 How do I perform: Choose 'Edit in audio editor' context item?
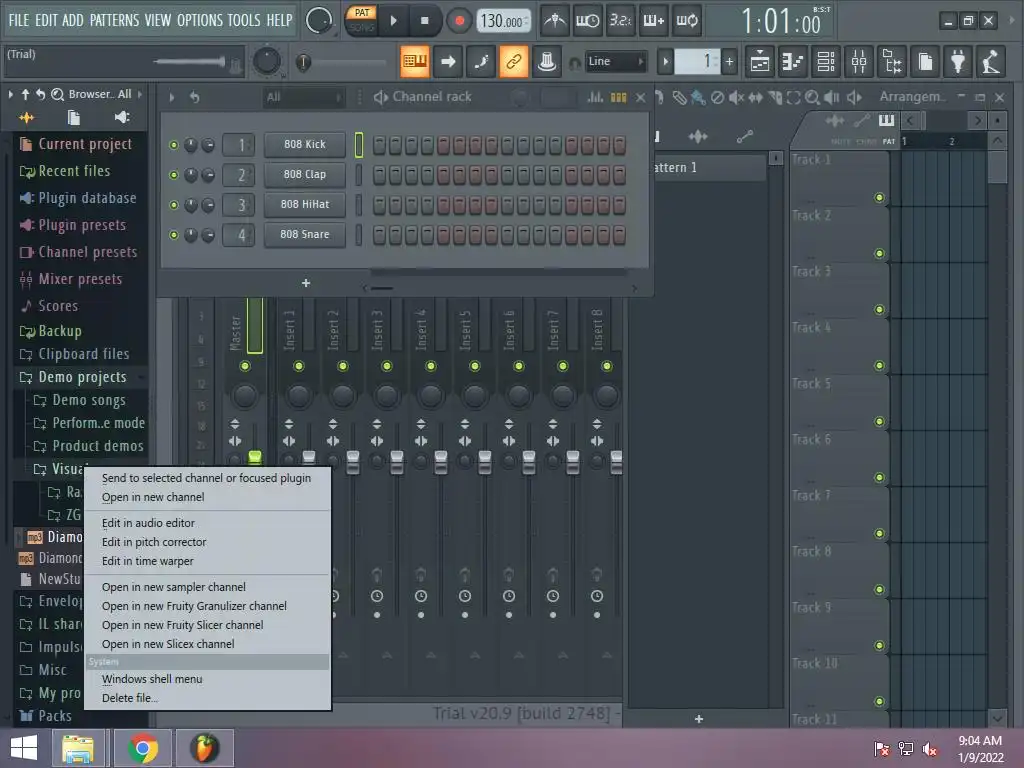148,523
